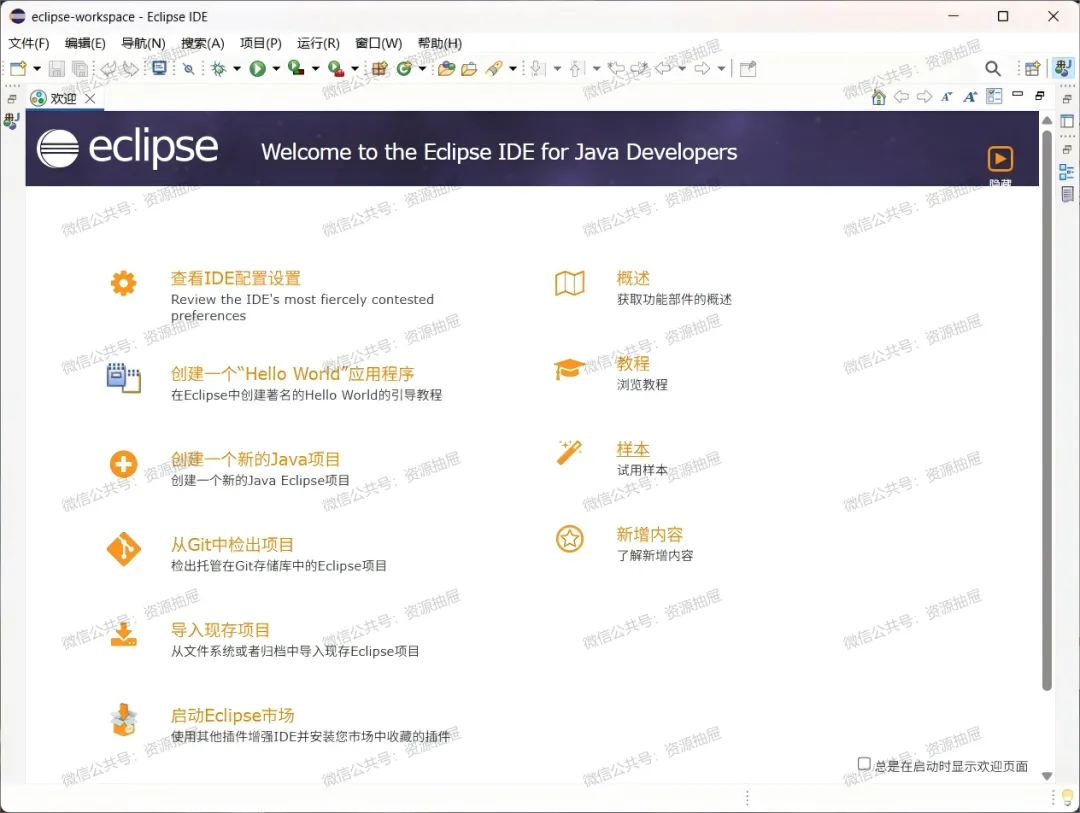Expand the New wizard dropdown arrow

click(x=37, y=68)
